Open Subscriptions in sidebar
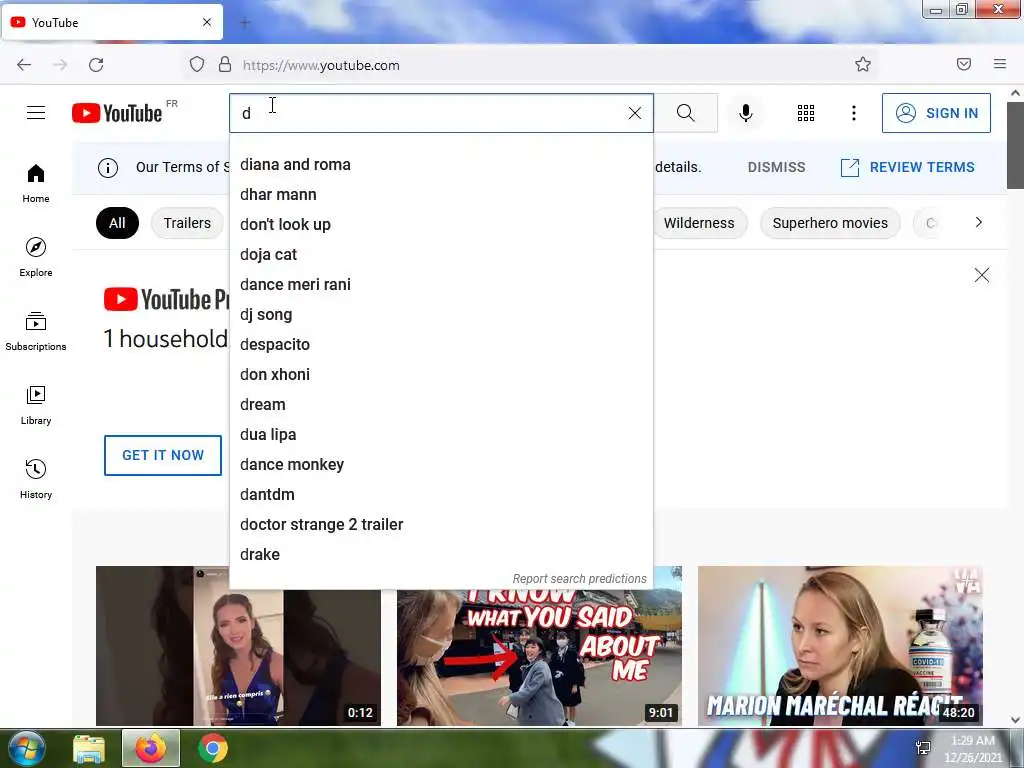Viewport: 1024px width, 768px height. click(36, 331)
